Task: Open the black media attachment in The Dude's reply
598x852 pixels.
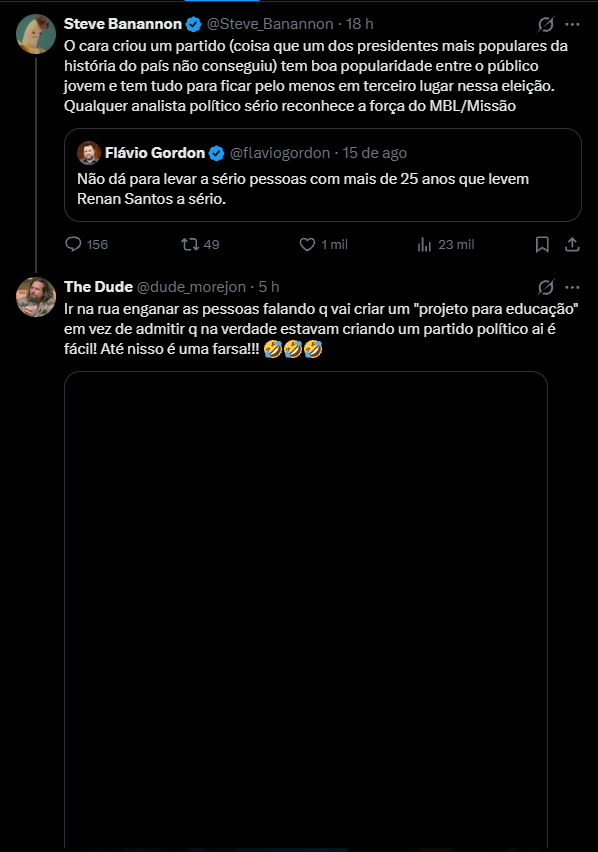Action: (306, 609)
